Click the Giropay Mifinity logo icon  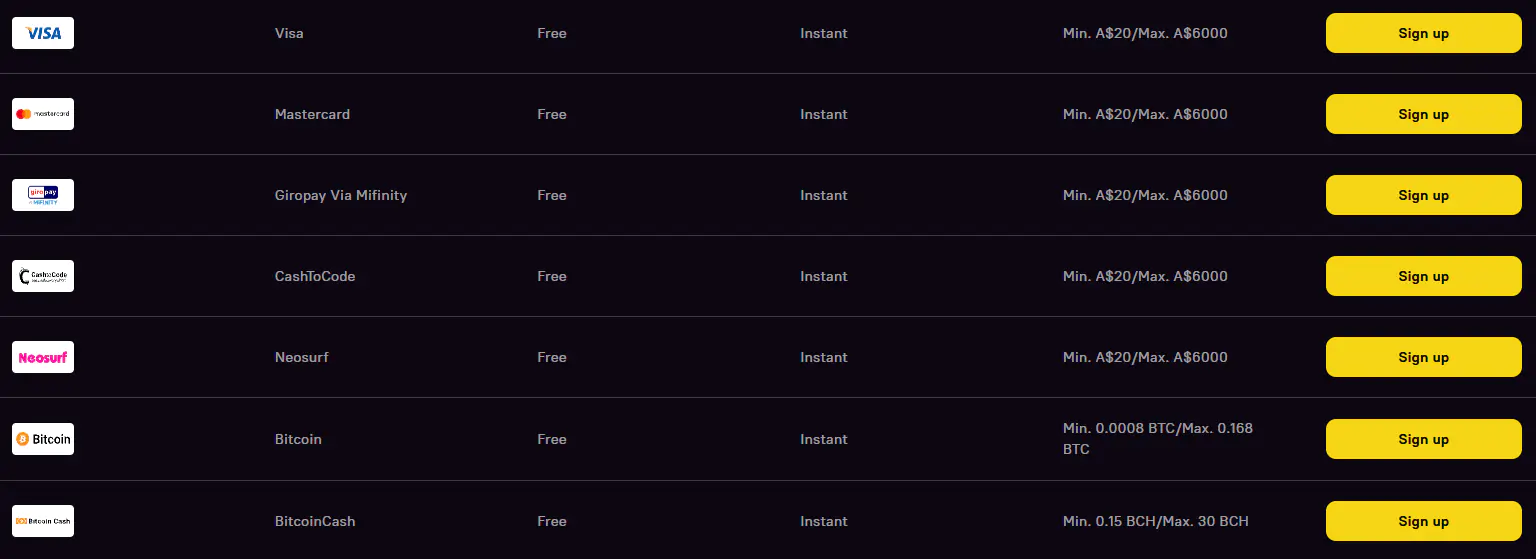(43, 195)
